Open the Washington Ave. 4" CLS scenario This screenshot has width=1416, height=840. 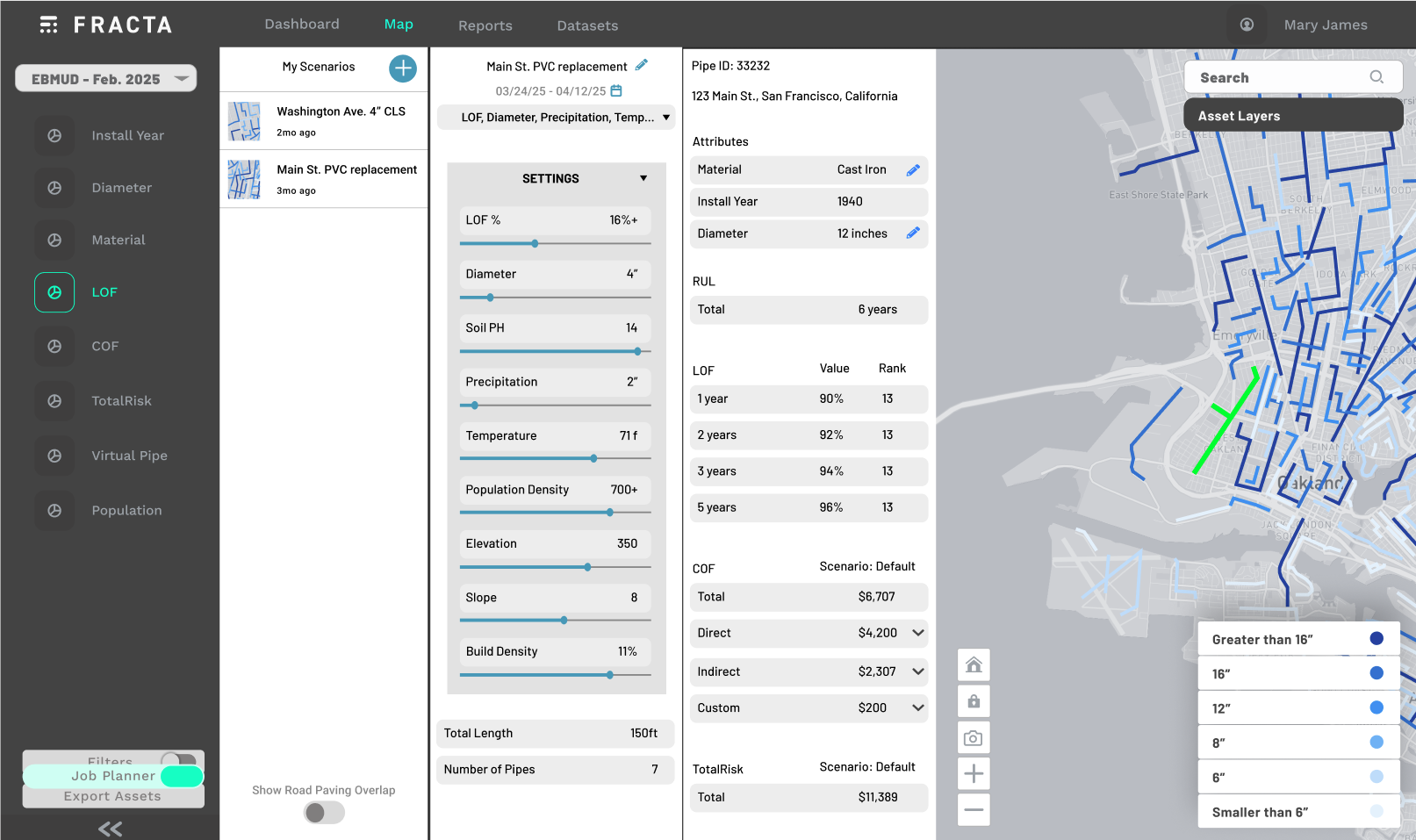click(324, 121)
